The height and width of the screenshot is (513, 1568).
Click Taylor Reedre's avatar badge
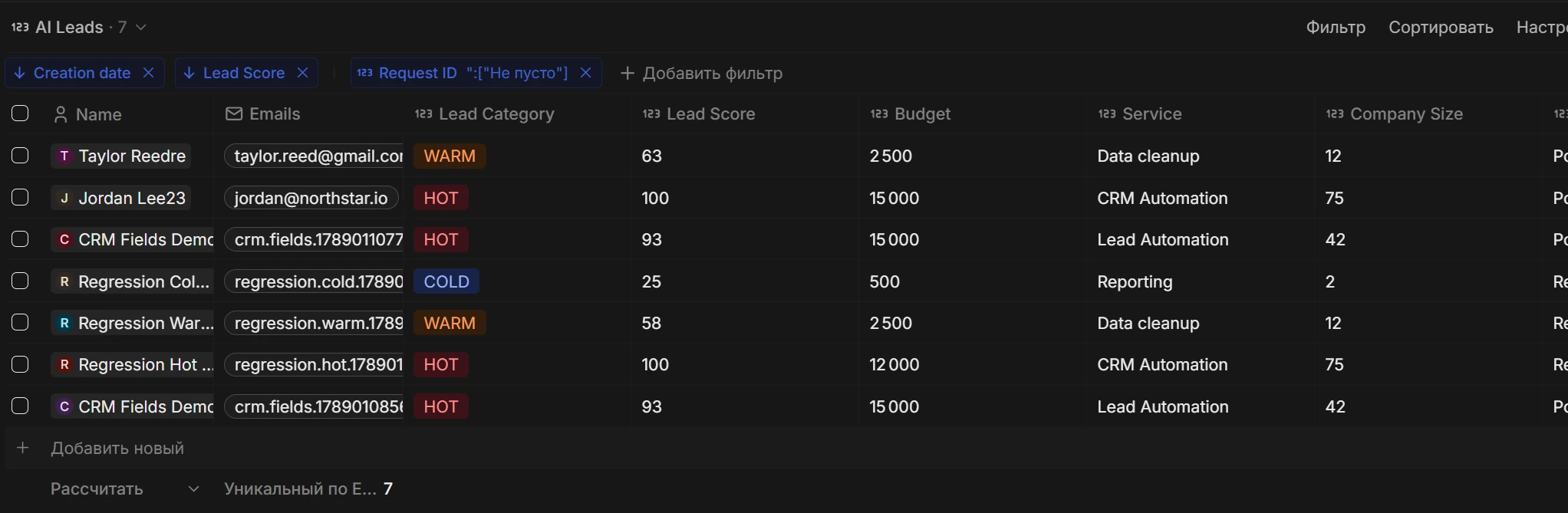[64, 156]
